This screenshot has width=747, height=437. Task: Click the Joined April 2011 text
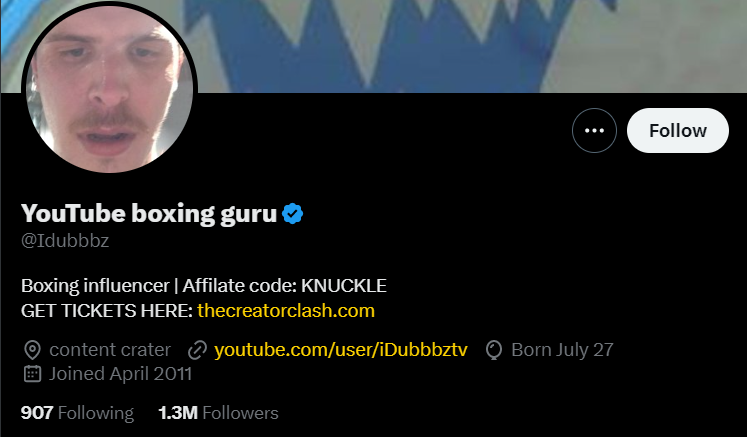coord(121,374)
